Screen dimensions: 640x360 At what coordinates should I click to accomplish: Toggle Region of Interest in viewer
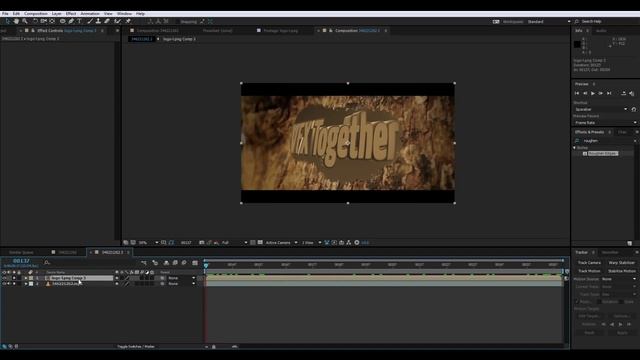pyautogui.click(x=253, y=242)
